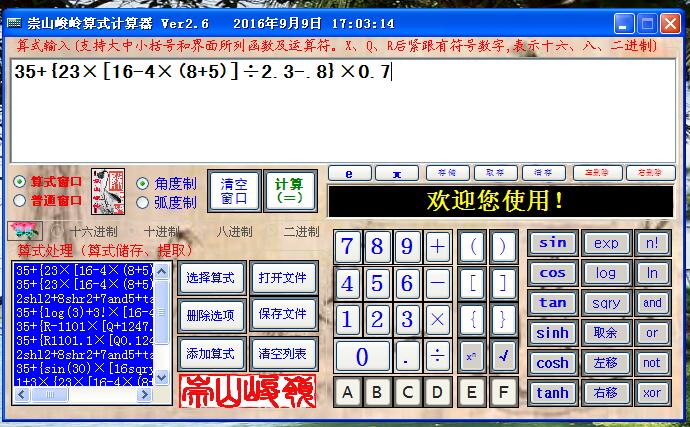
Task: Click the digit 5 key
Action: [377, 283]
